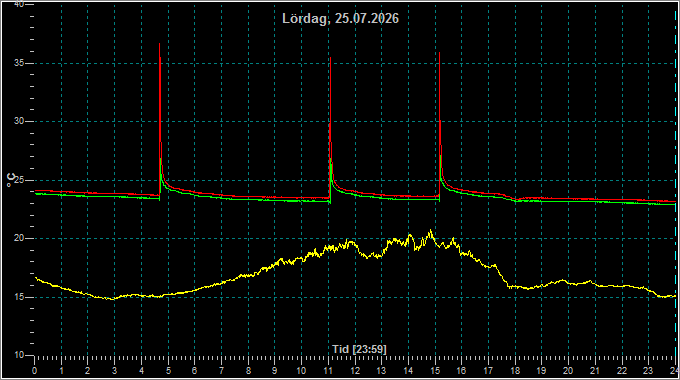Click the Tid [23:59] axis label

click(x=359, y=349)
